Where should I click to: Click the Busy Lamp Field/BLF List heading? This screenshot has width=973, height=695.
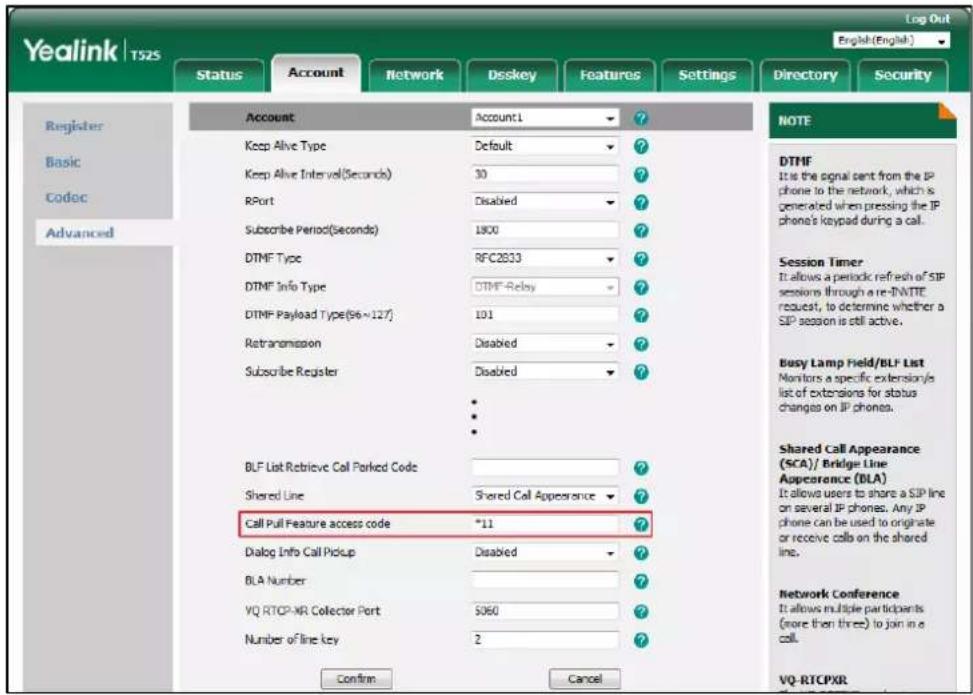click(851, 363)
